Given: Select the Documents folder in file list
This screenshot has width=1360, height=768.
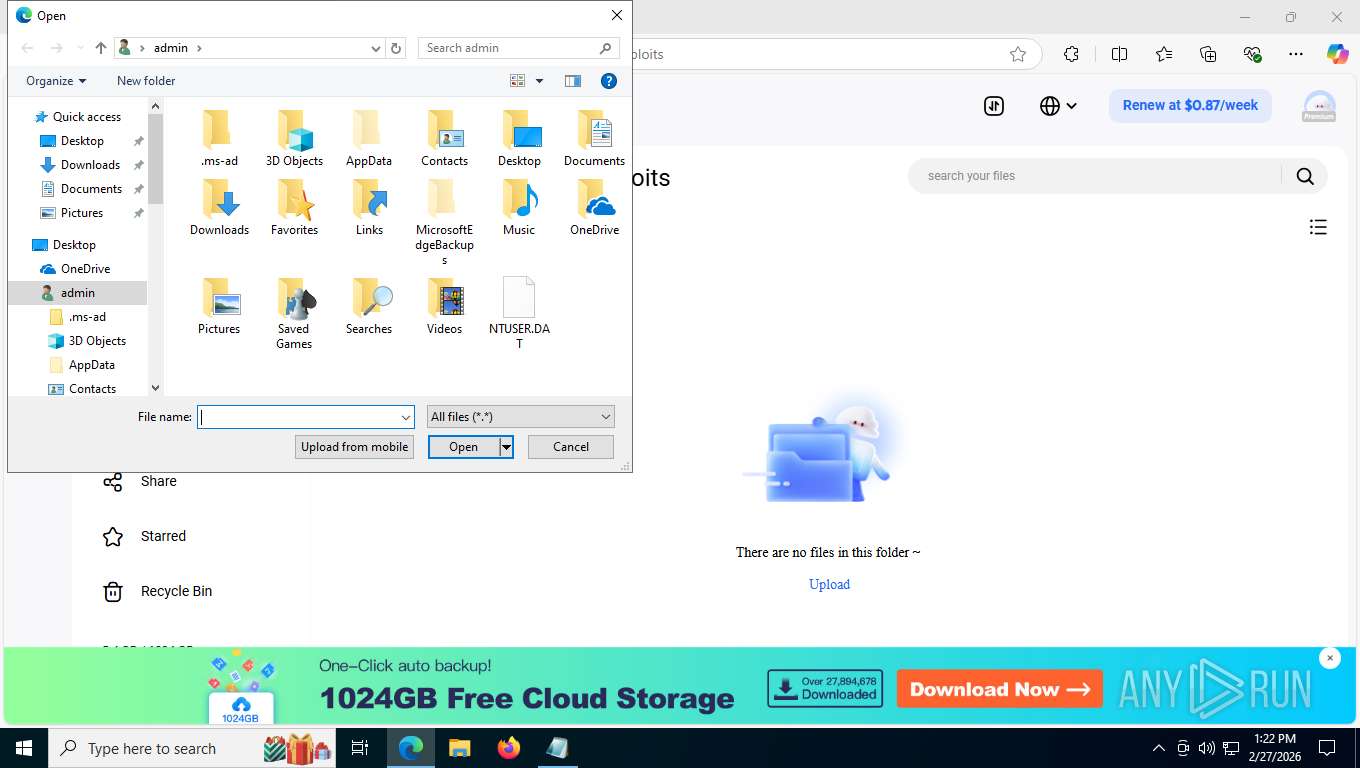Looking at the screenshot, I should pyautogui.click(x=594, y=139).
